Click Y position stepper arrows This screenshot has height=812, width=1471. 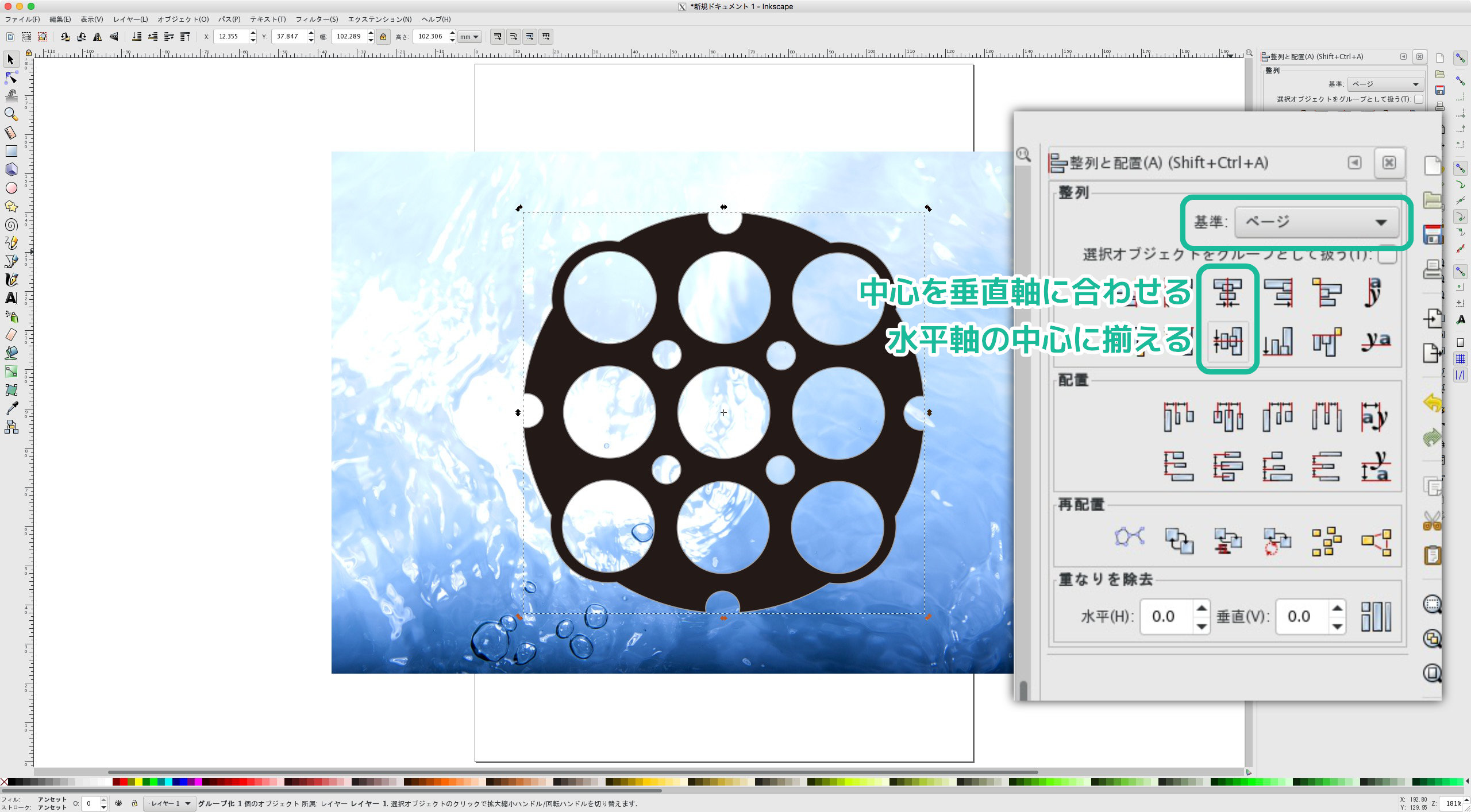(311, 37)
